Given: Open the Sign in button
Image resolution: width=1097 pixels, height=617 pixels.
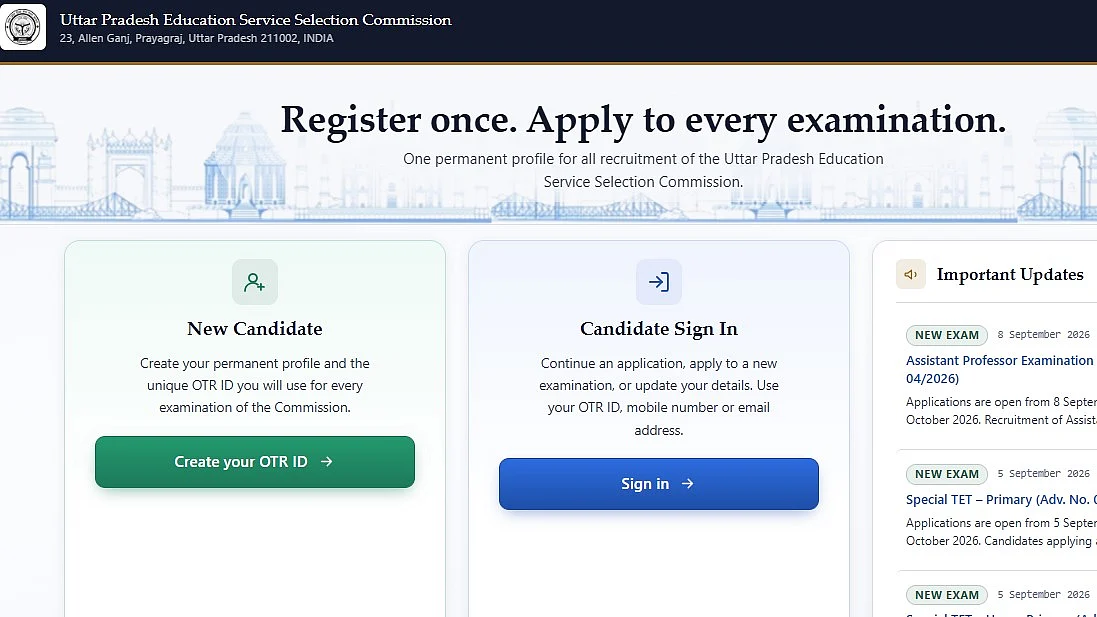Looking at the screenshot, I should (x=658, y=484).
